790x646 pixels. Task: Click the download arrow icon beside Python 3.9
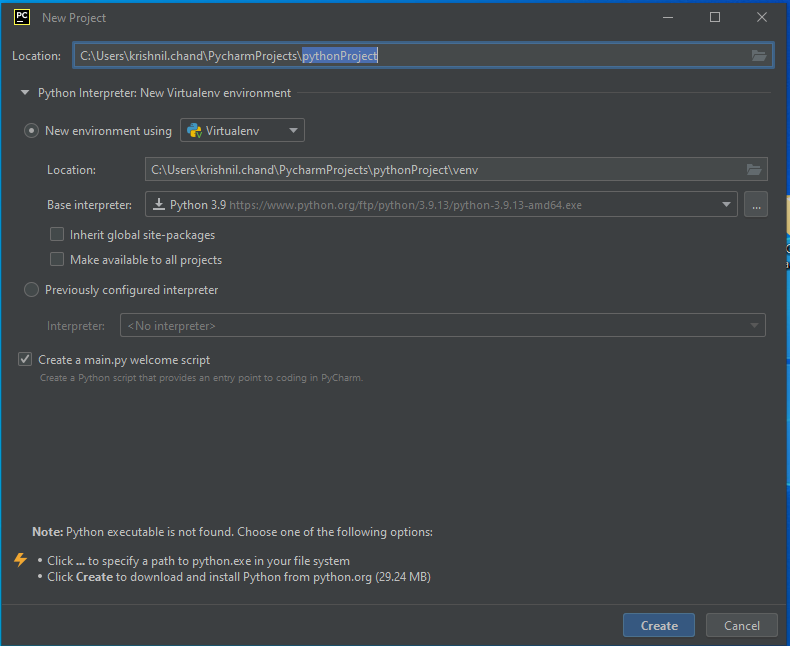coord(159,204)
